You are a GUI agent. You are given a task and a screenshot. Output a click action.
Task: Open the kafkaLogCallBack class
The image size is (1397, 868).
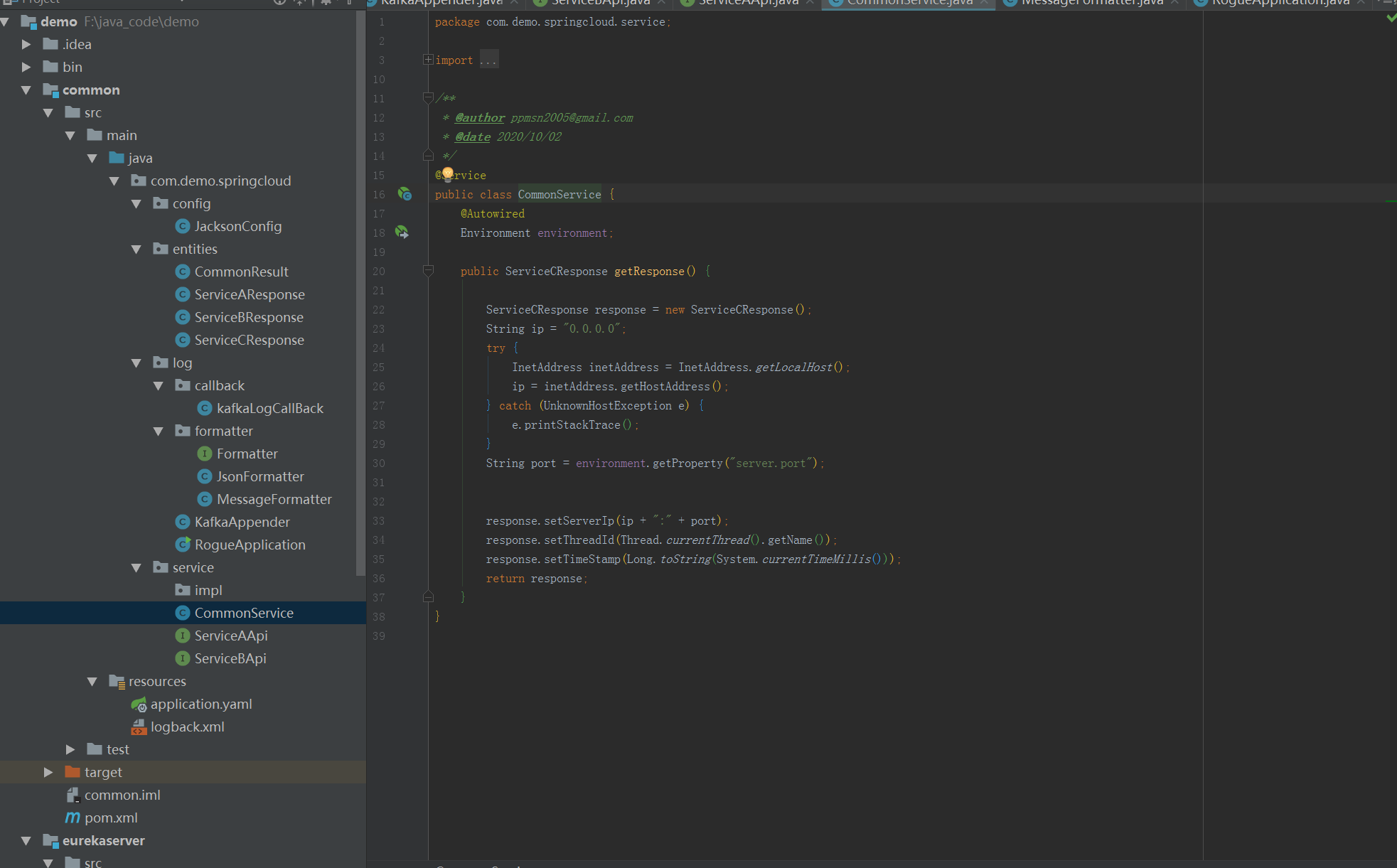click(x=269, y=408)
